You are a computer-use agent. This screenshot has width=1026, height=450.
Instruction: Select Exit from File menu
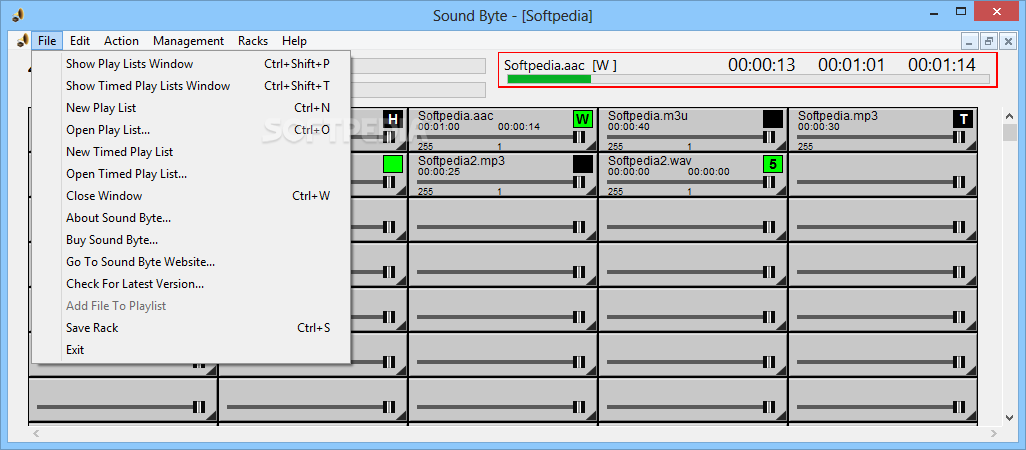(x=191, y=350)
